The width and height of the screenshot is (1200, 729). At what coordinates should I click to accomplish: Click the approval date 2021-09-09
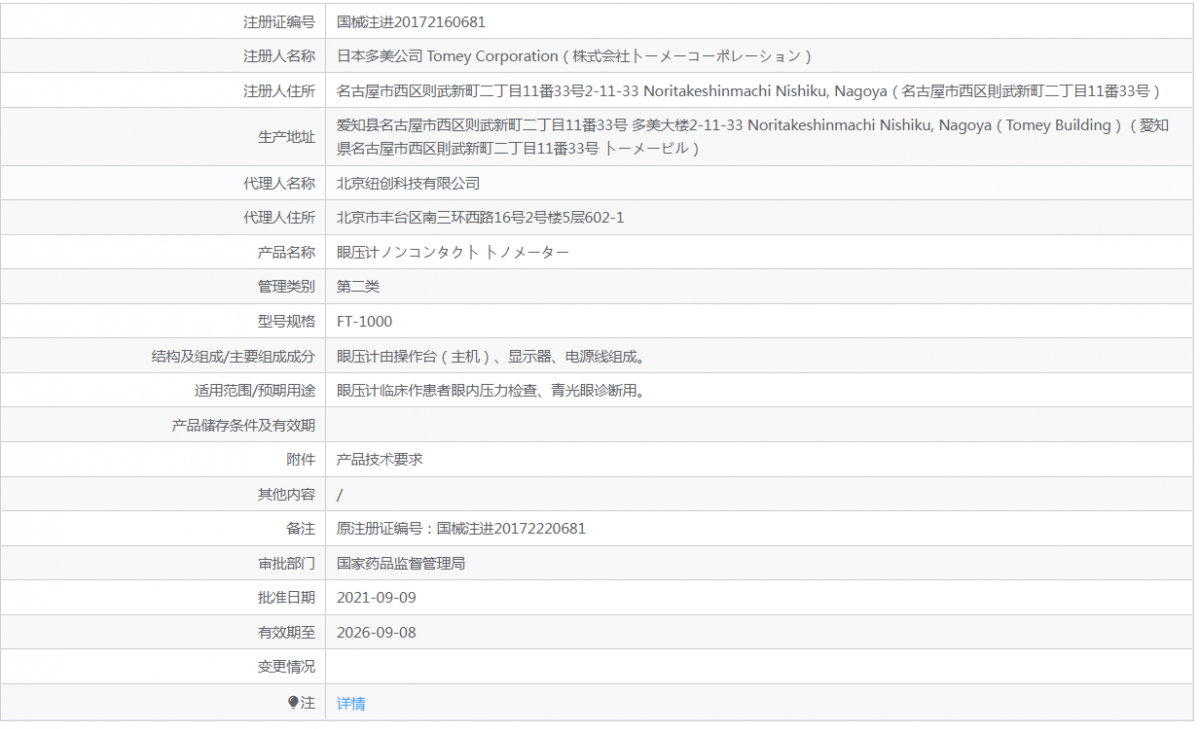pyautogui.click(x=376, y=597)
